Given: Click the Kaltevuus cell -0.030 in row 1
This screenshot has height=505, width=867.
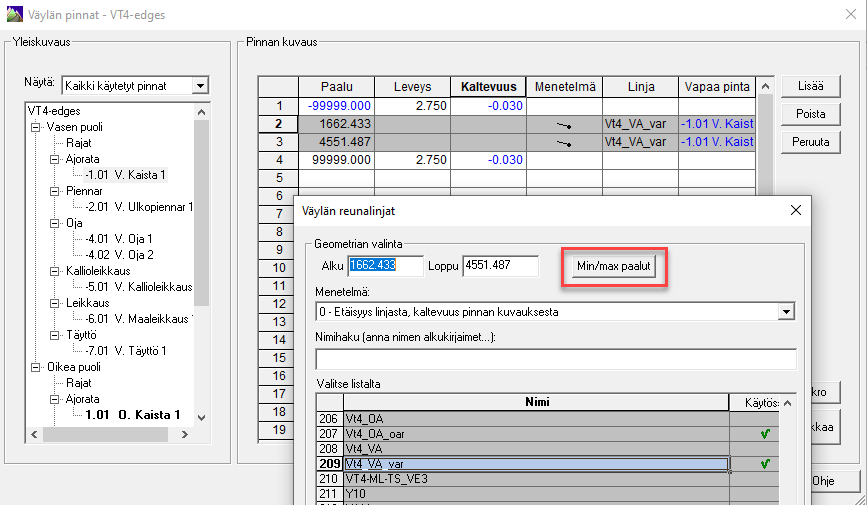Looking at the screenshot, I should [488, 106].
